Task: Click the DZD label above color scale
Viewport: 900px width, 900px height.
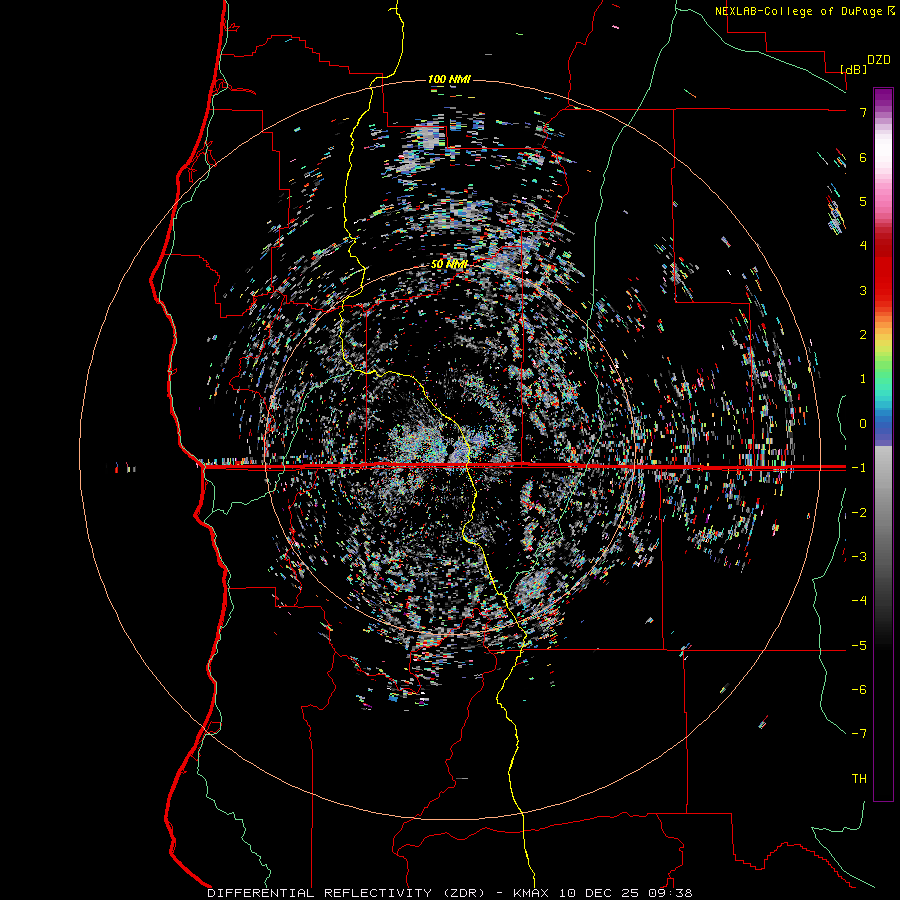Action: [x=879, y=60]
